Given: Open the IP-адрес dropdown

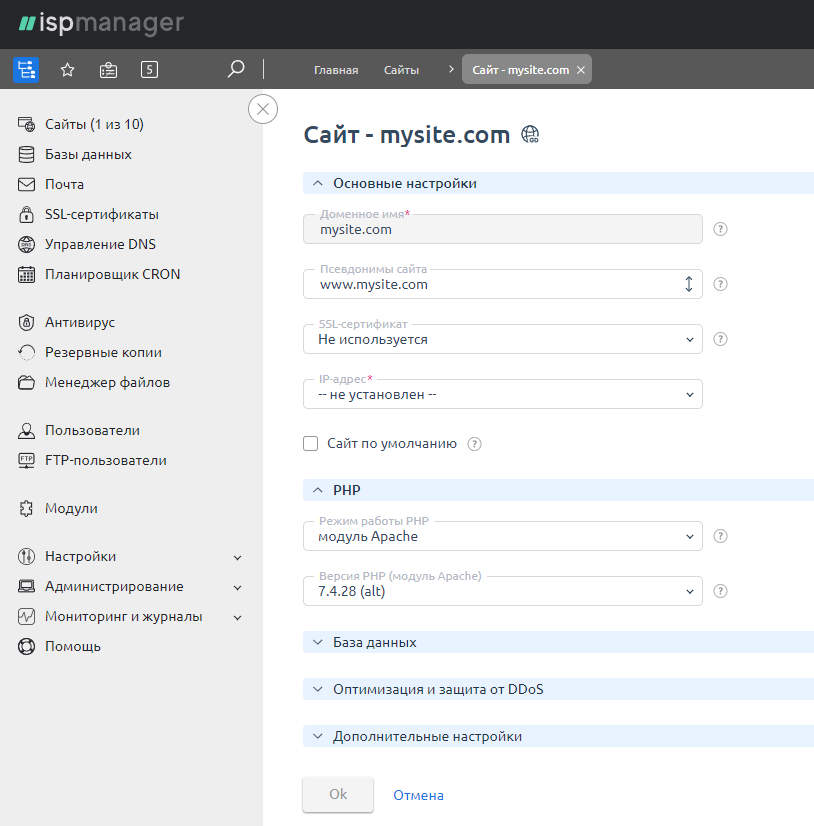Looking at the screenshot, I should click(x=502, y=394).
